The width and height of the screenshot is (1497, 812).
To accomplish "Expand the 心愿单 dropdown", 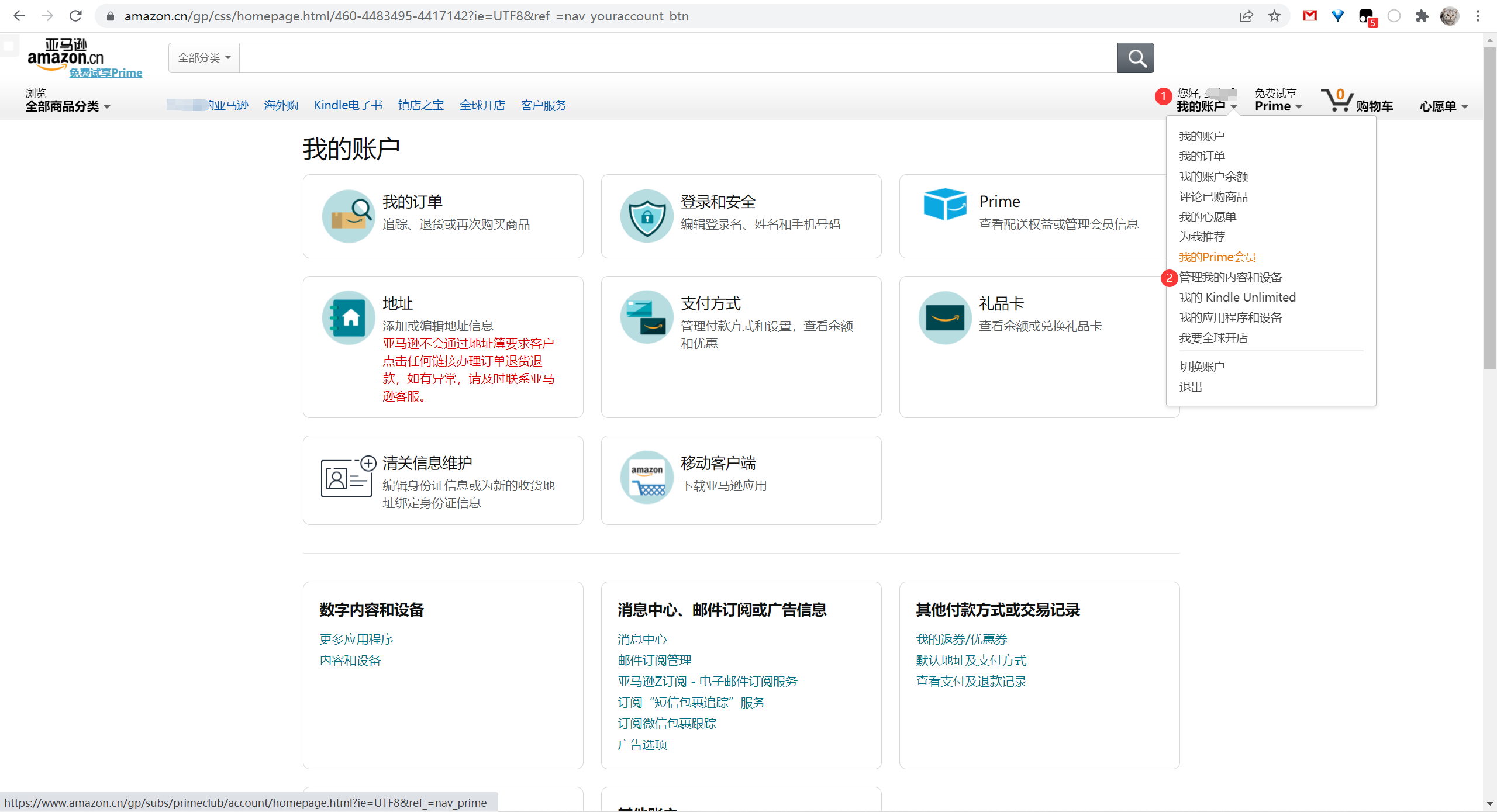I will [1443, 106].
